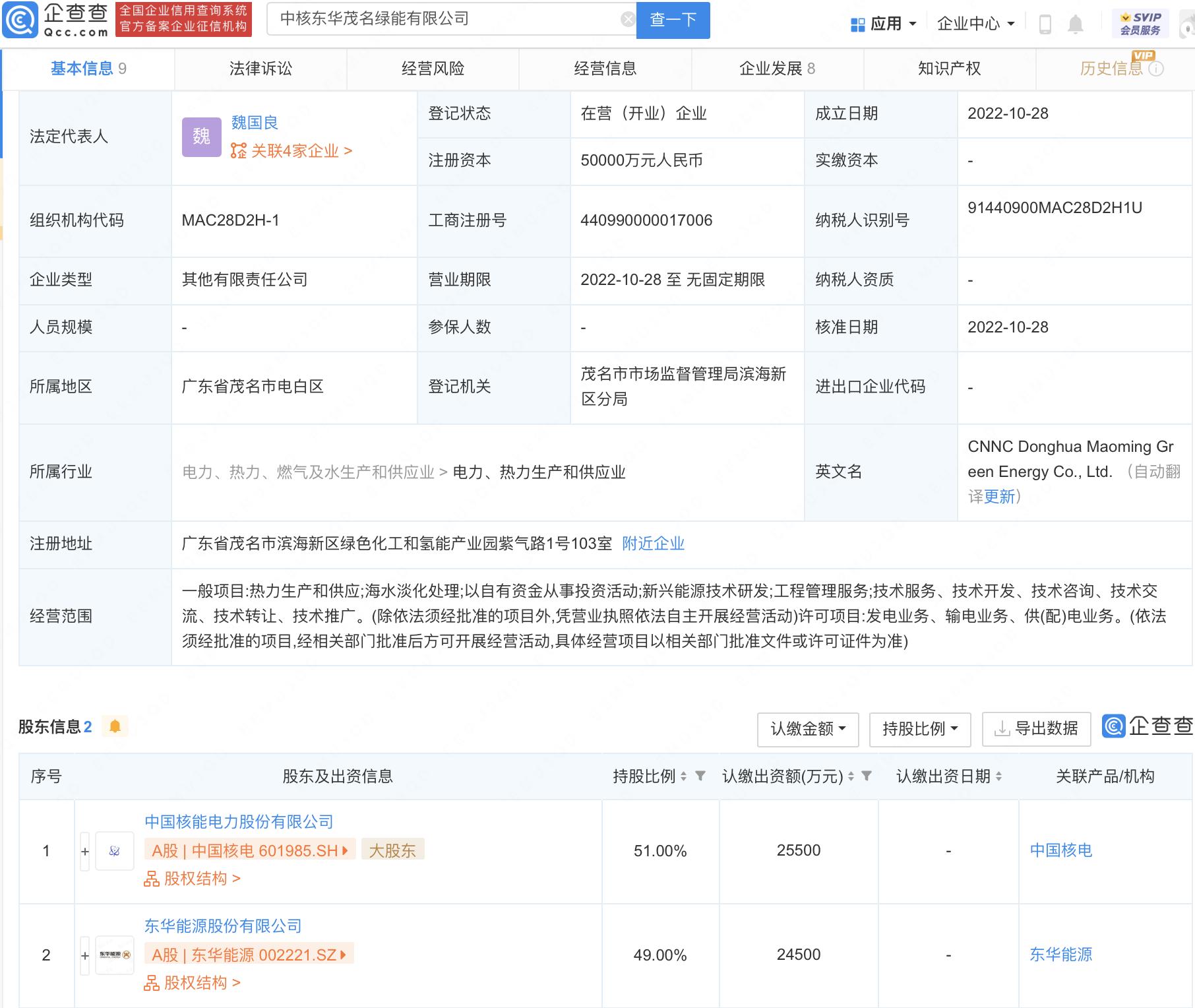Click the 49.00% holding ratio cell

[660, 955]
